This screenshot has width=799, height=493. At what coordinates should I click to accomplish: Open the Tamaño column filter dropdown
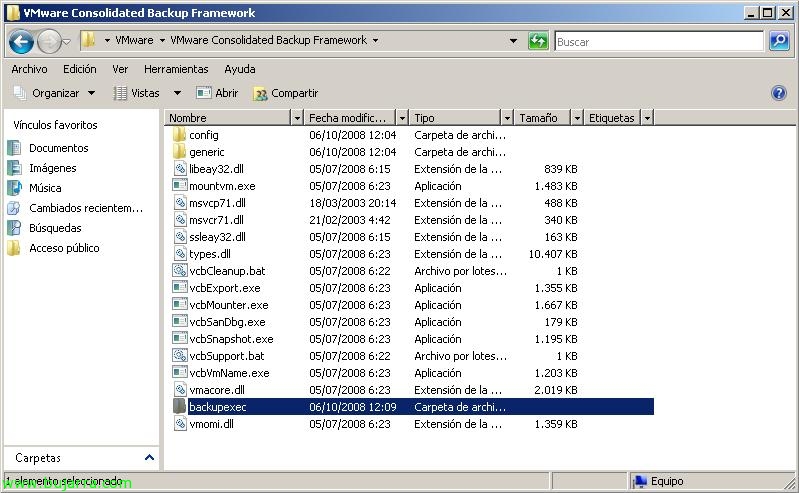click(x=577, y=118)
